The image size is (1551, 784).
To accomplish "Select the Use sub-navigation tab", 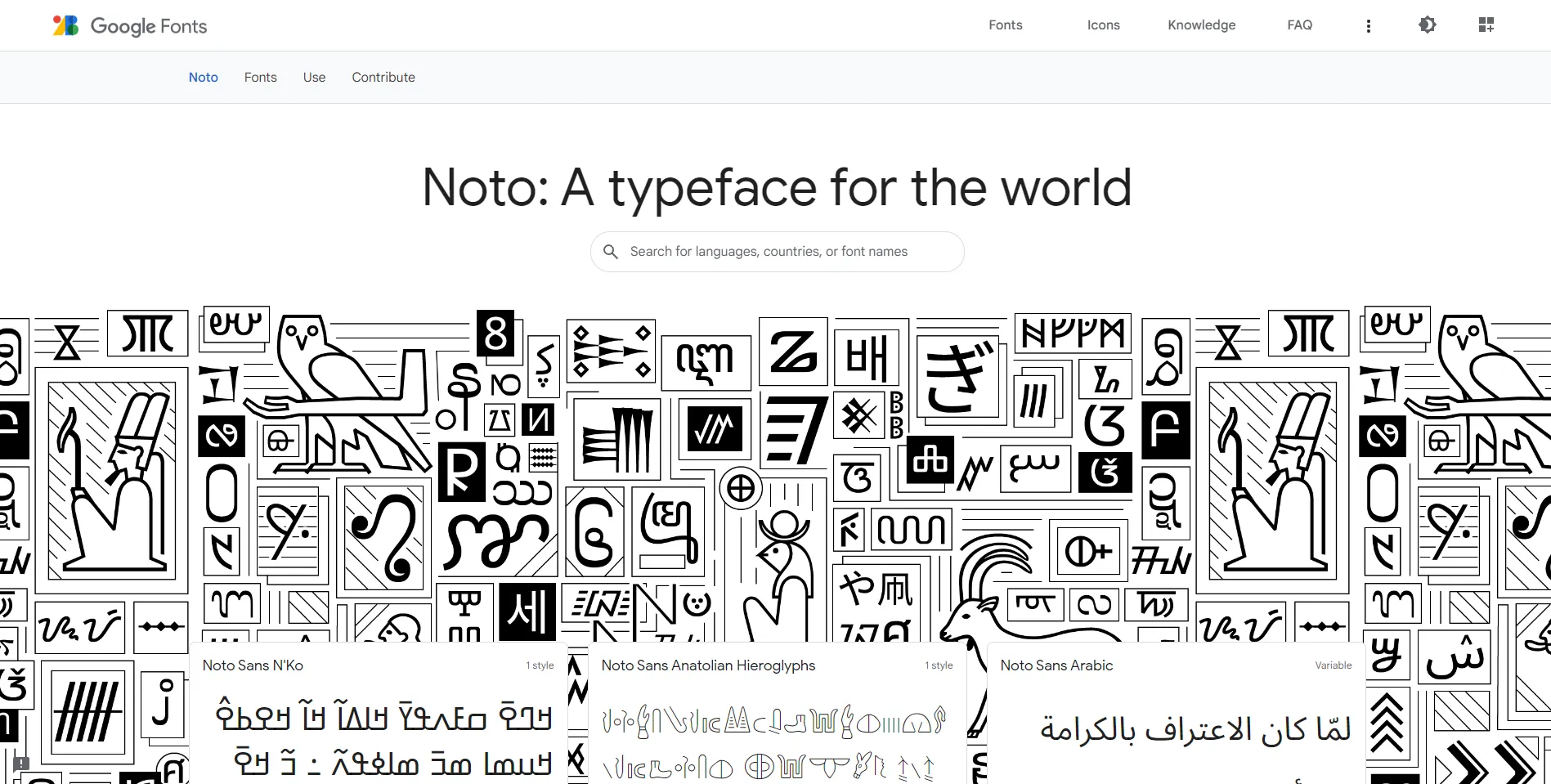I will click(314, 78).
